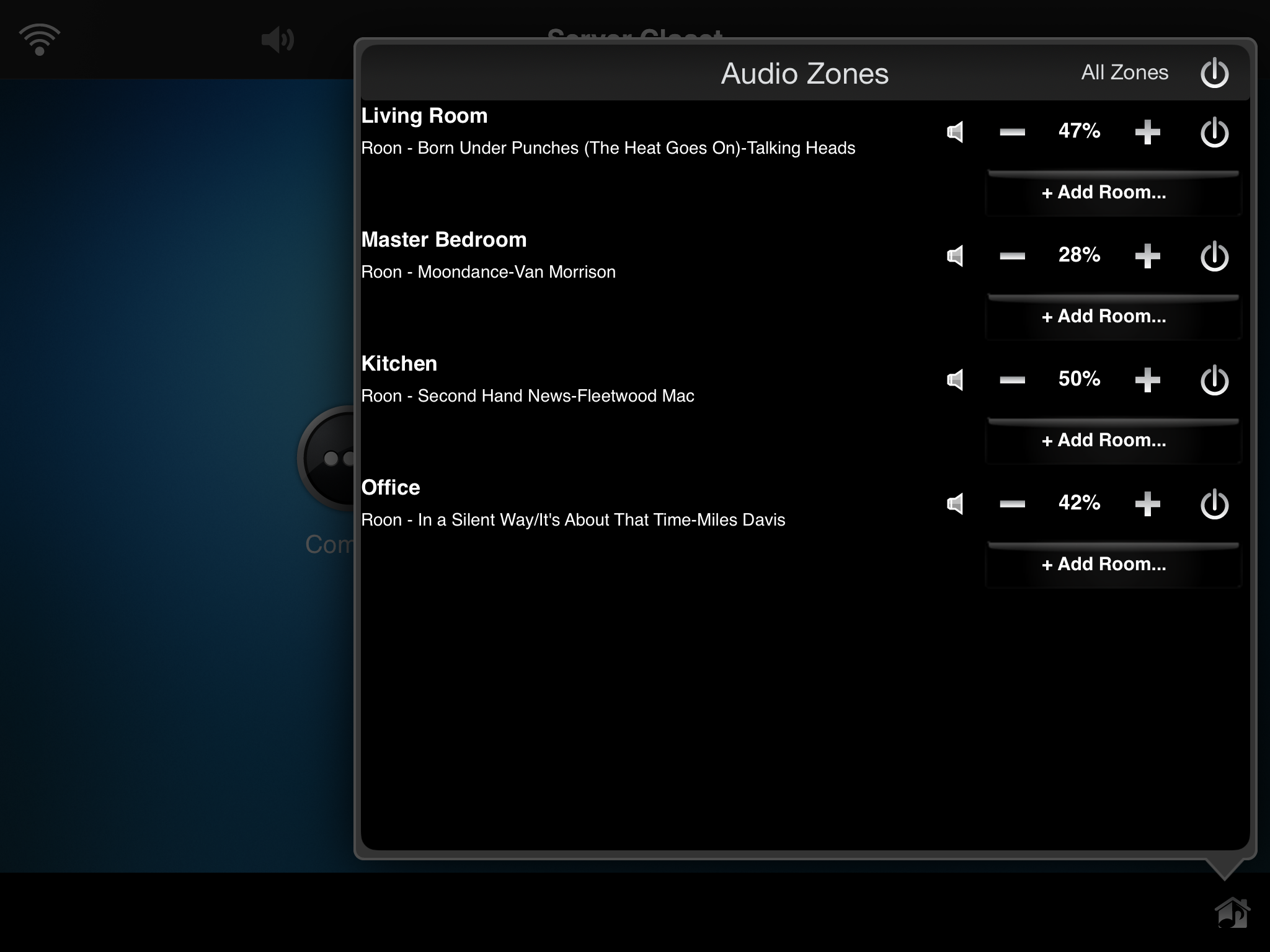1270x952 pixels.
Task: Select the Office now playing track text
Action: pyautogui.click(x=573, y=520)
